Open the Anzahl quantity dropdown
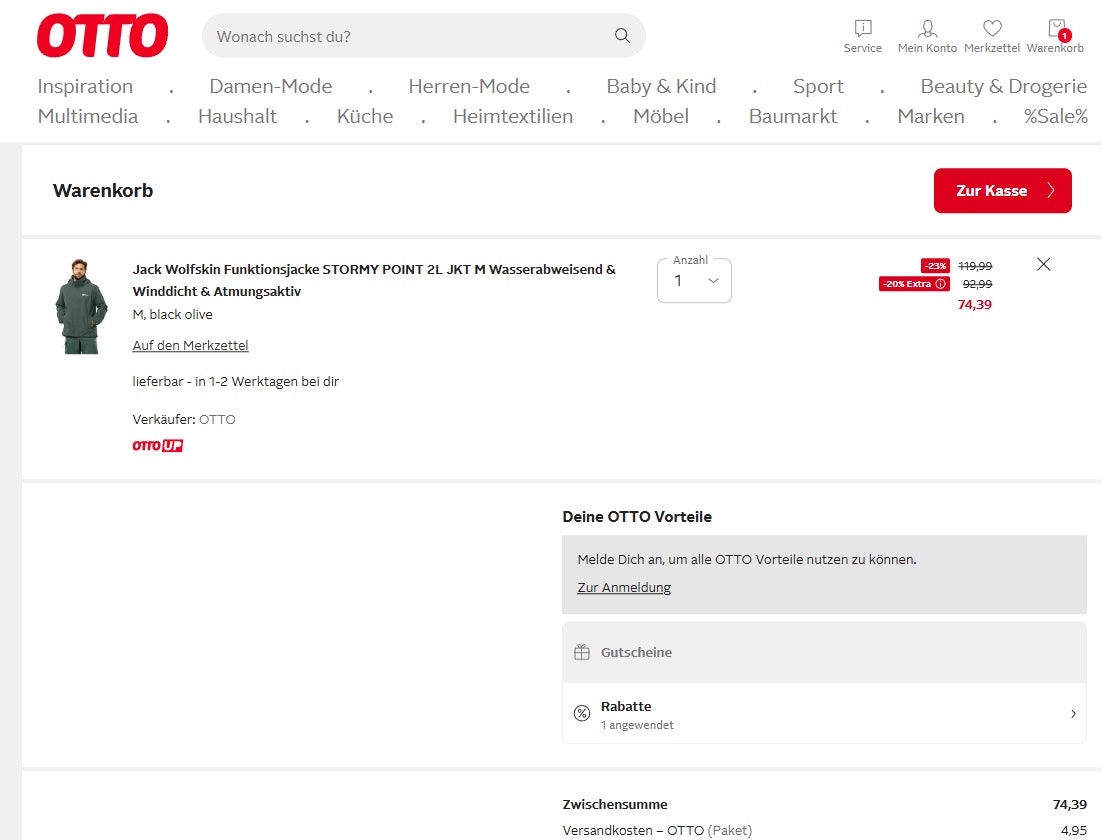Image resolution: width=1102 pixels, height=840 pixels. [694, 281]
